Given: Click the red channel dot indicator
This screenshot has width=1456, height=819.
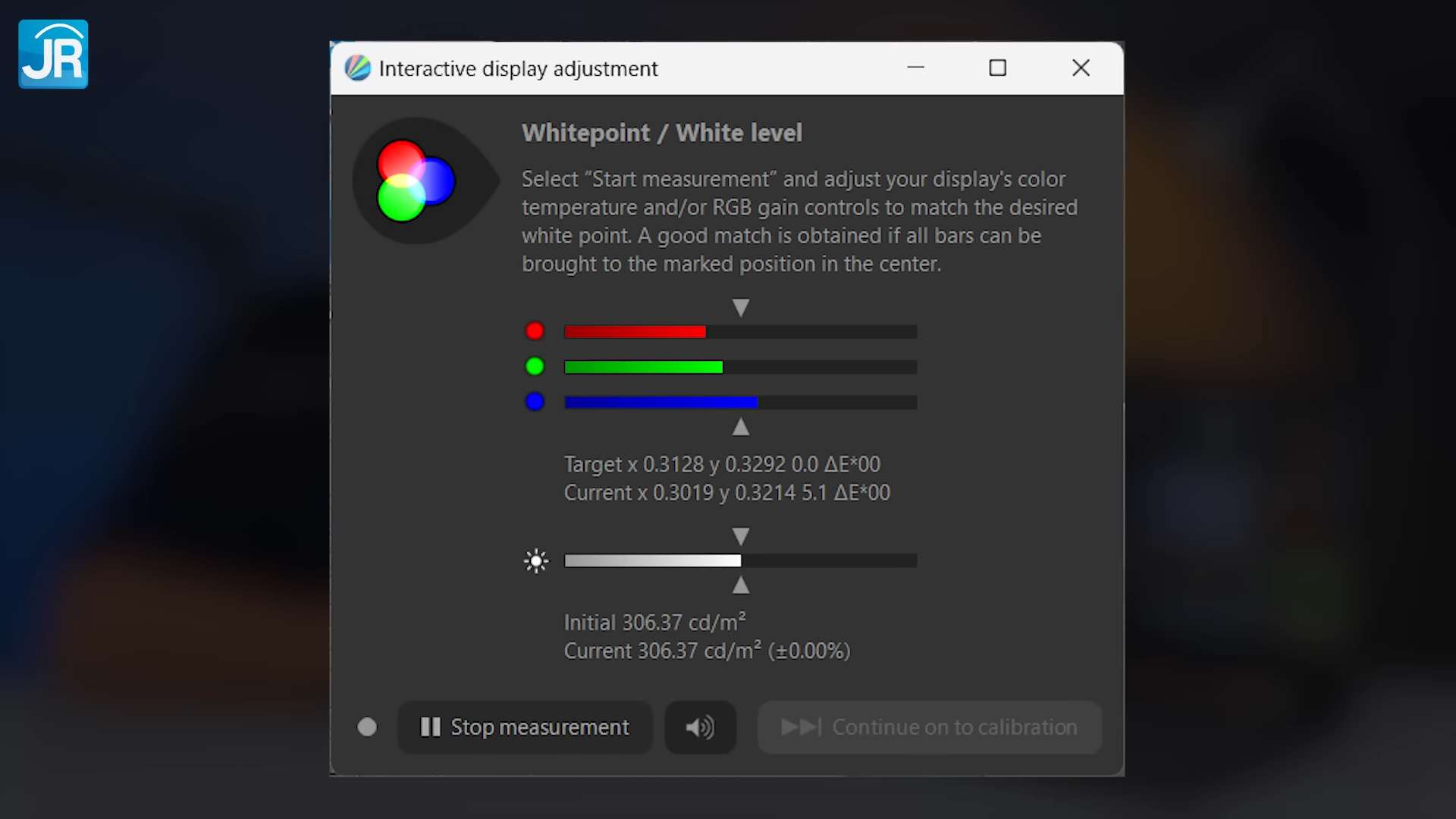Looking at the screenshot, I should pos(535,331).
